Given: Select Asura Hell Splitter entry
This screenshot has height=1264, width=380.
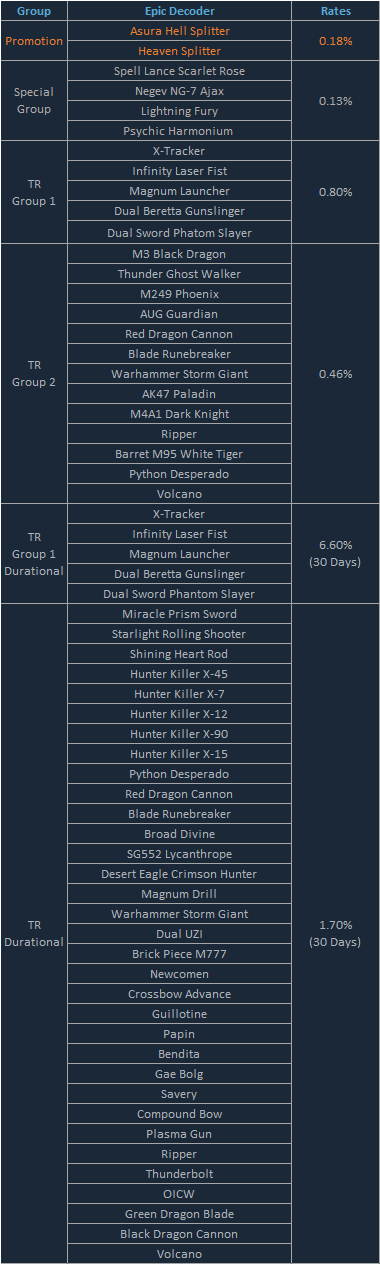Looking at the screenshot, I should [x=180, y=31].
